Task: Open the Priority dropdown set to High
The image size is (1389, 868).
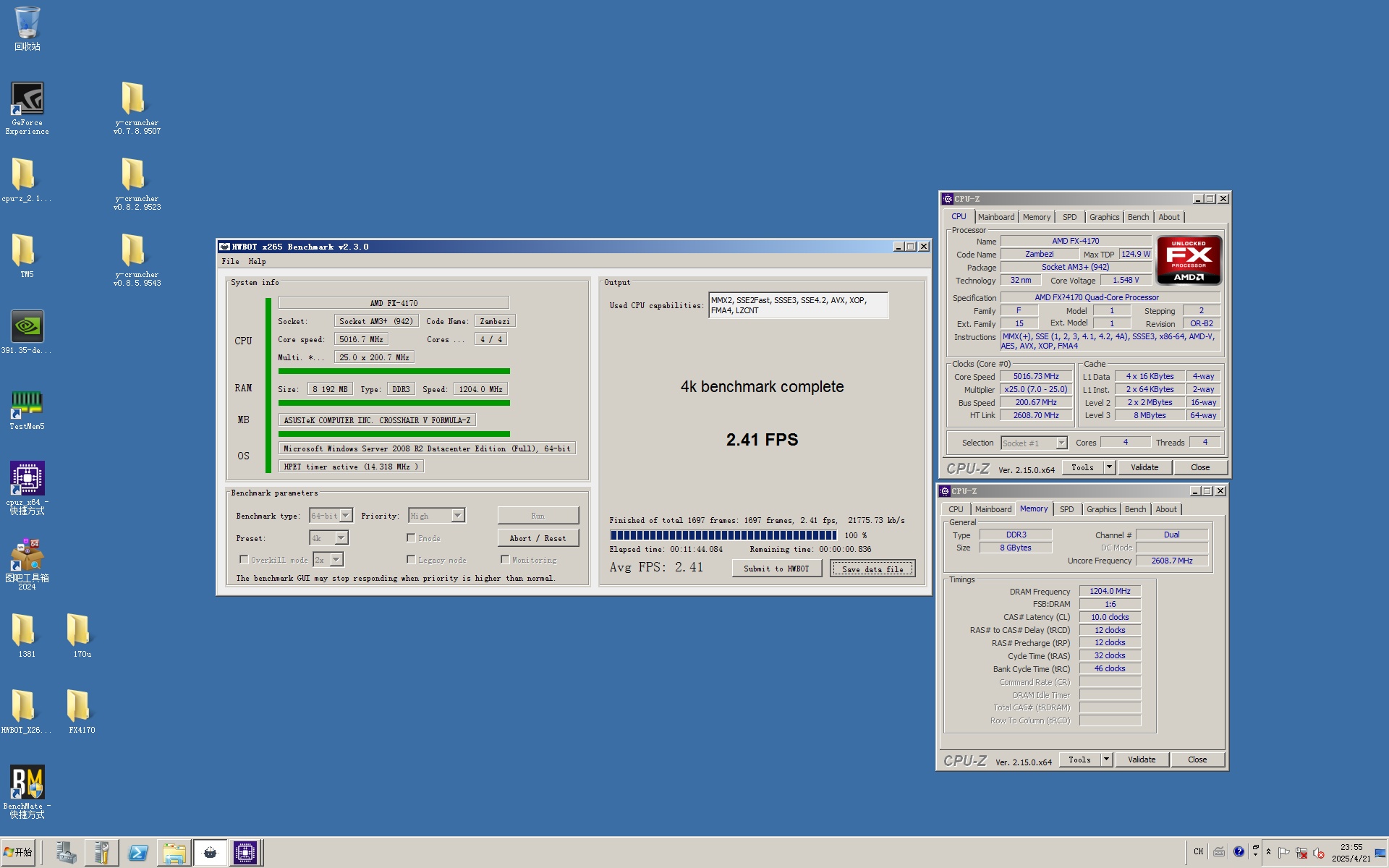Action: [x=436, y=516]
